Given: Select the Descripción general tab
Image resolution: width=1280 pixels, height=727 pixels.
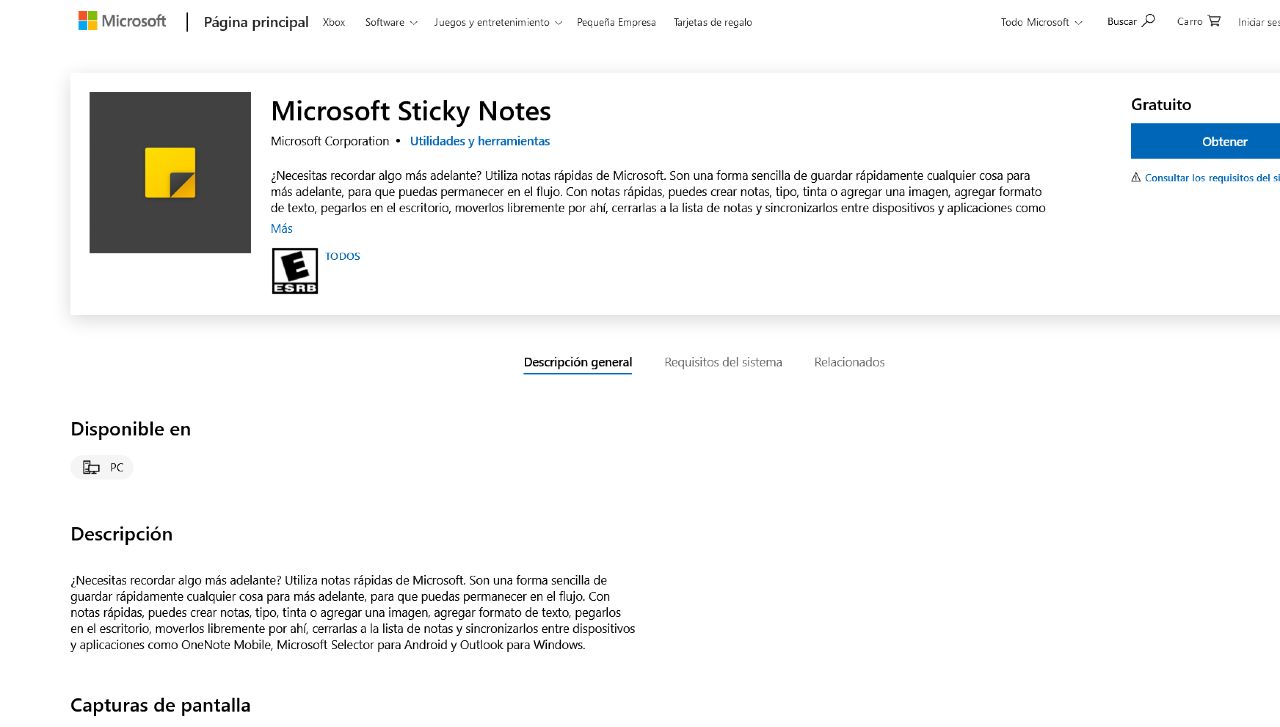Looking at the screenshot, I should [x=578, y=362].
